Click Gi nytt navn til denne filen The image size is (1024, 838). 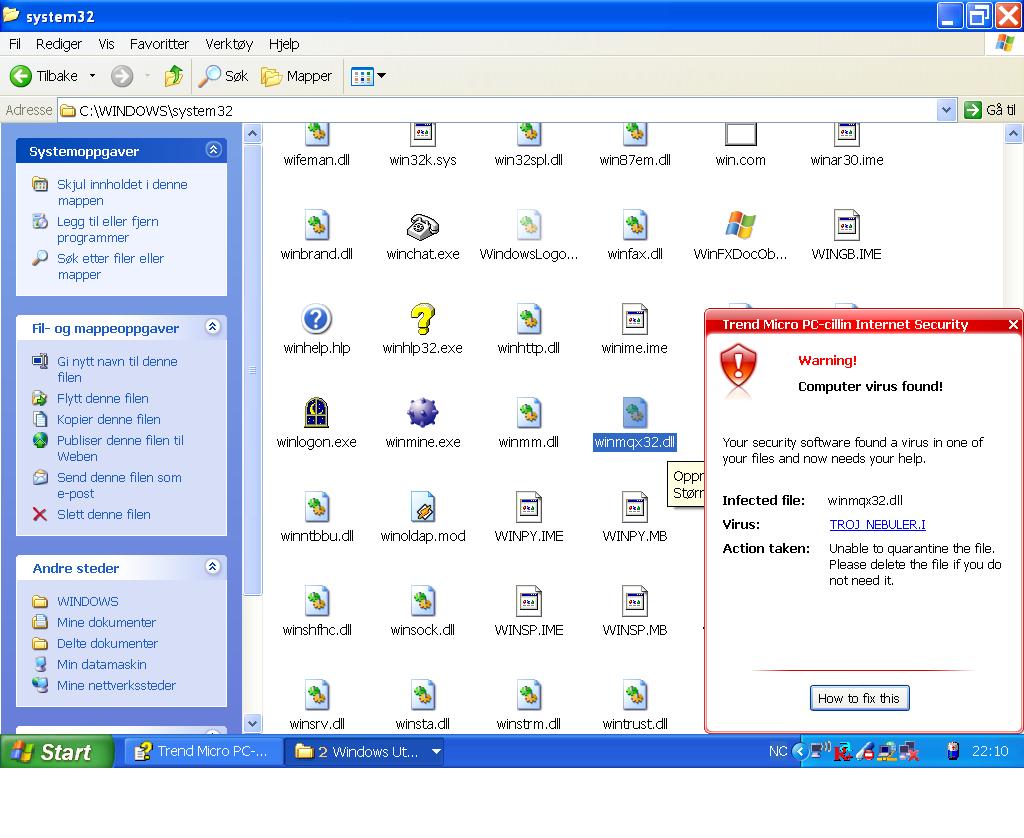(116, 369)
